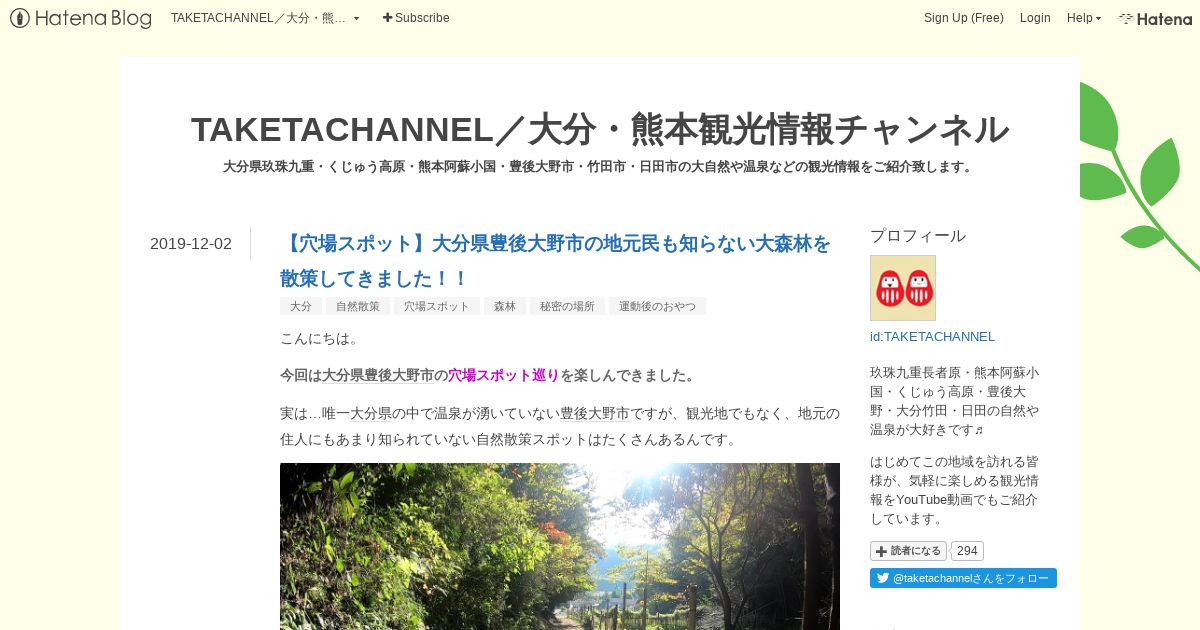1200x630 pixels.
Task: Expand the TAKETACHANNEL blog name dropdown
Action: [x=265, y=18]
